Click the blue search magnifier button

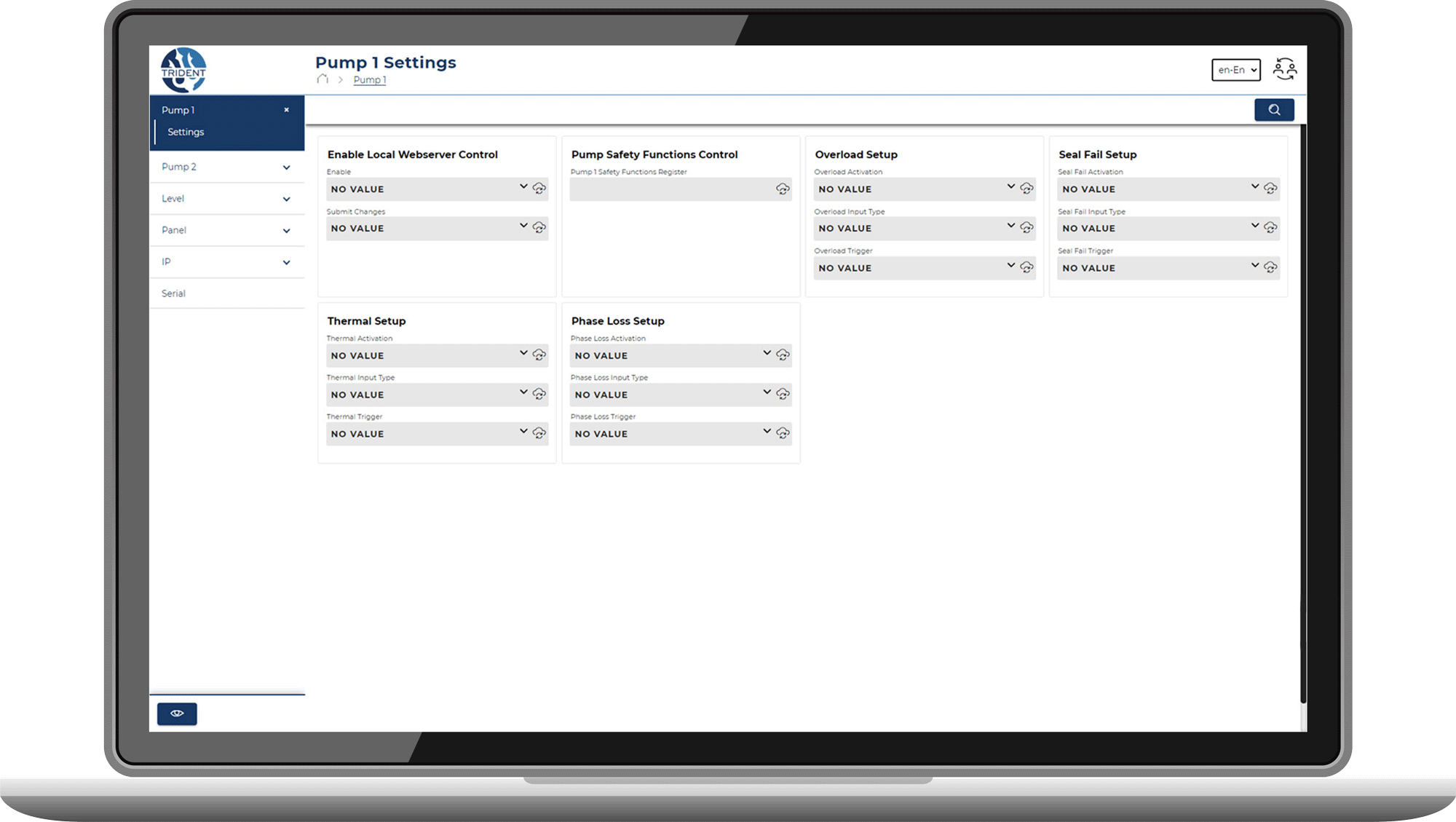point(1273,110)
